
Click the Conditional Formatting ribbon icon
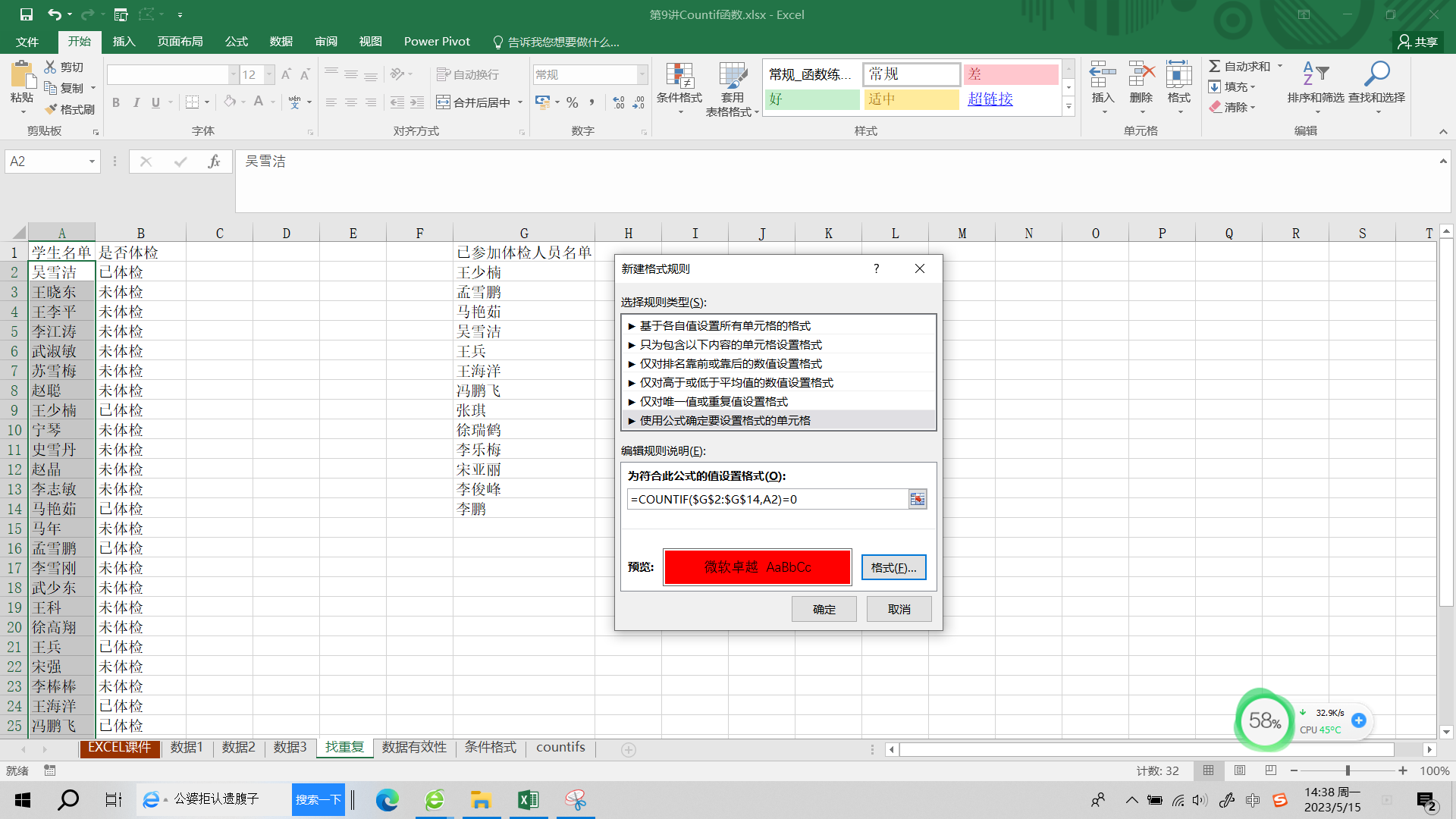679,77
